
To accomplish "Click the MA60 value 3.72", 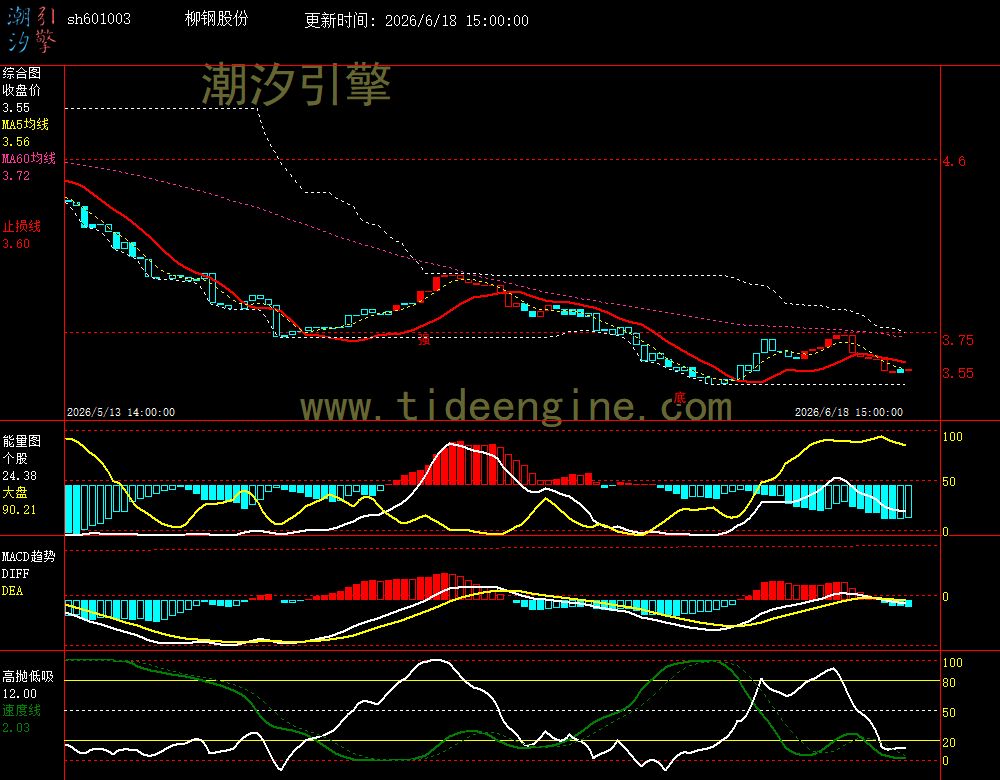I will coord(16,175).
